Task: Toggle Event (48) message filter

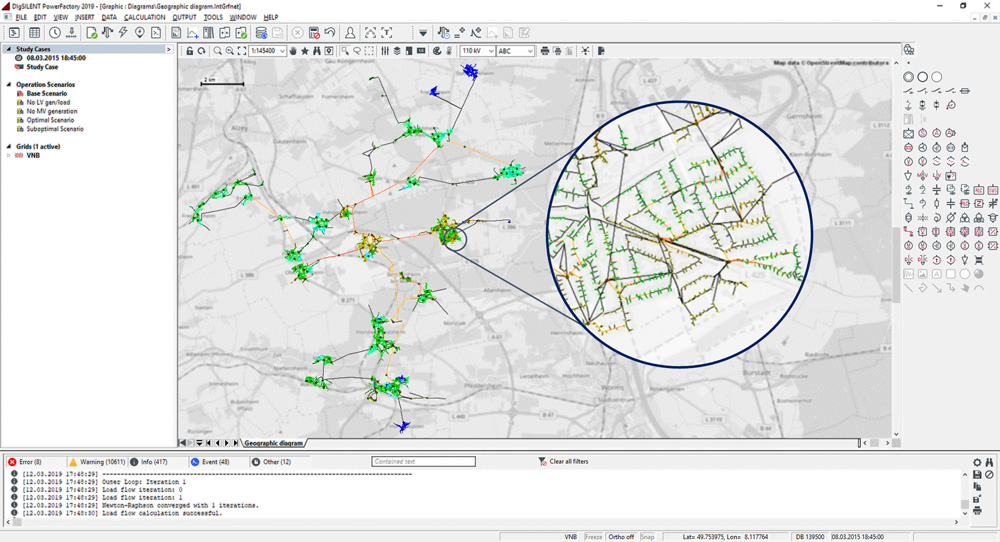Action: pyautogui.click(x=210, y=462)
